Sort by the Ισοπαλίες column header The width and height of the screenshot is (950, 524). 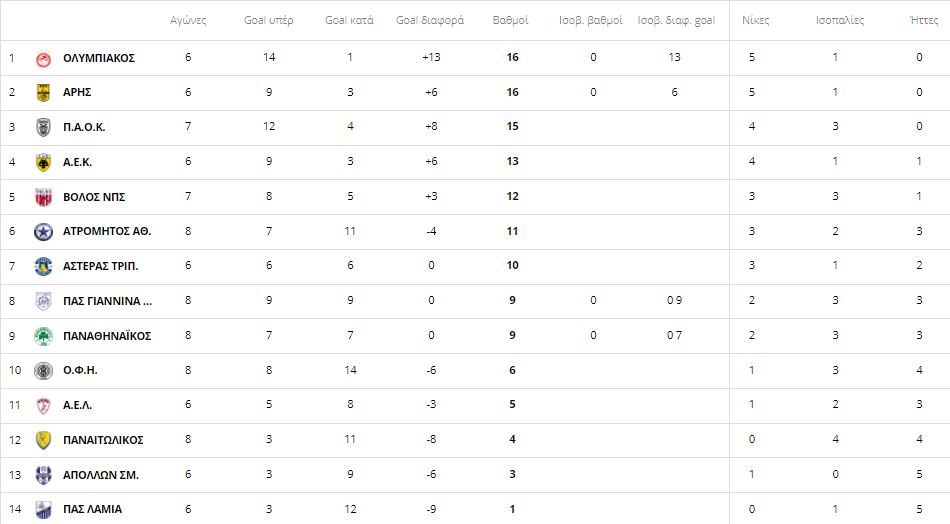coord(840,20)
